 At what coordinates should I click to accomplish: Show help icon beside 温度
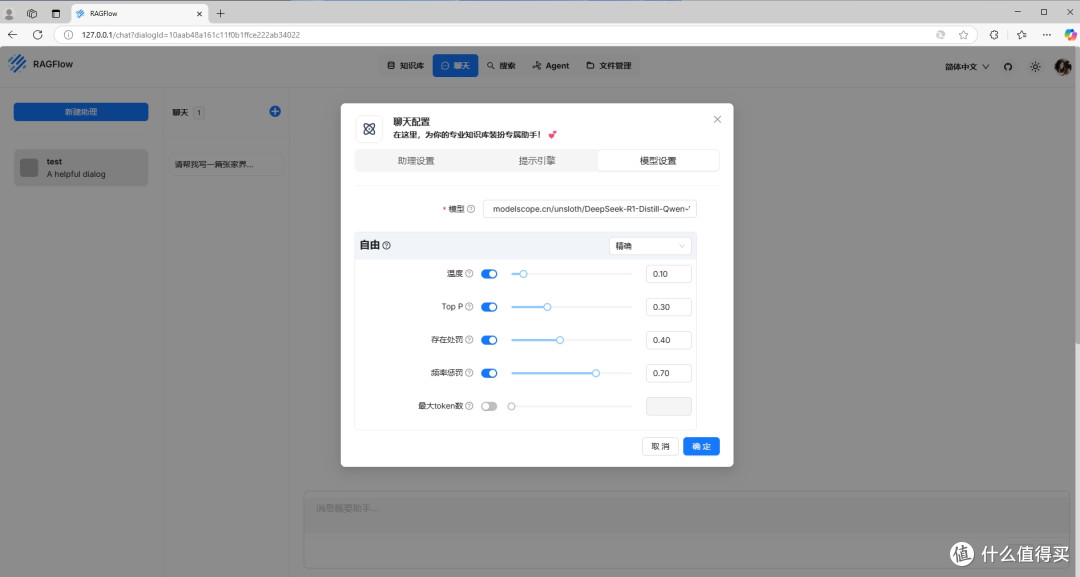coord(469,273)
